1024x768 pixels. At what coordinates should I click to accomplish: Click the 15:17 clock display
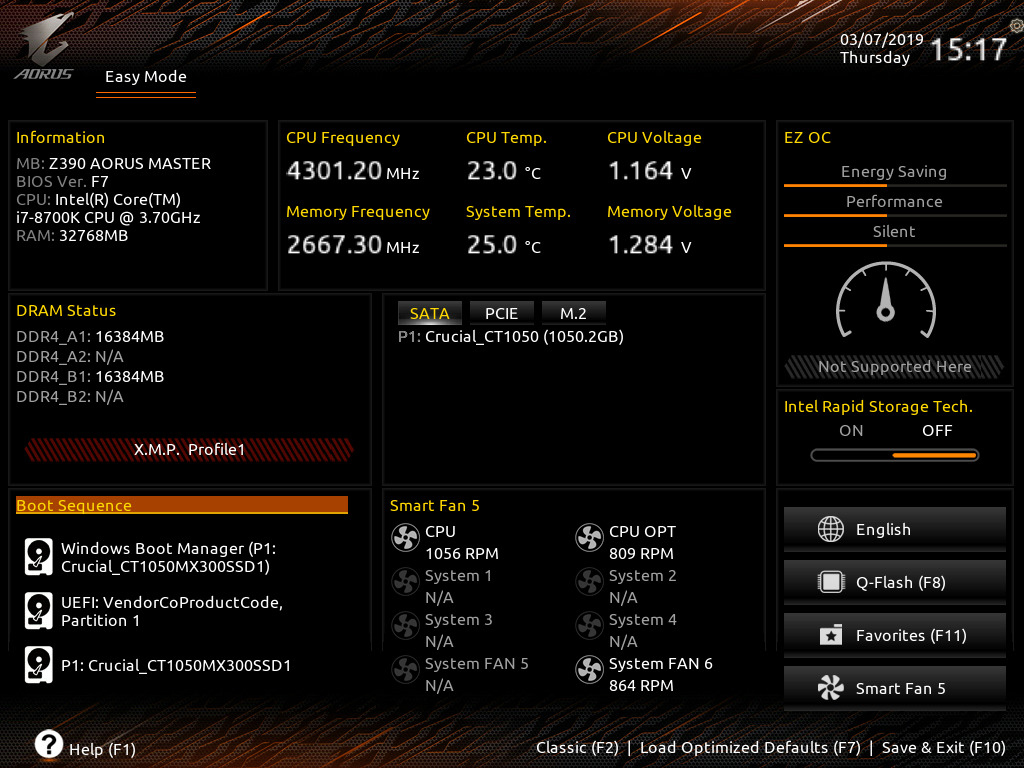pos(968,50)
